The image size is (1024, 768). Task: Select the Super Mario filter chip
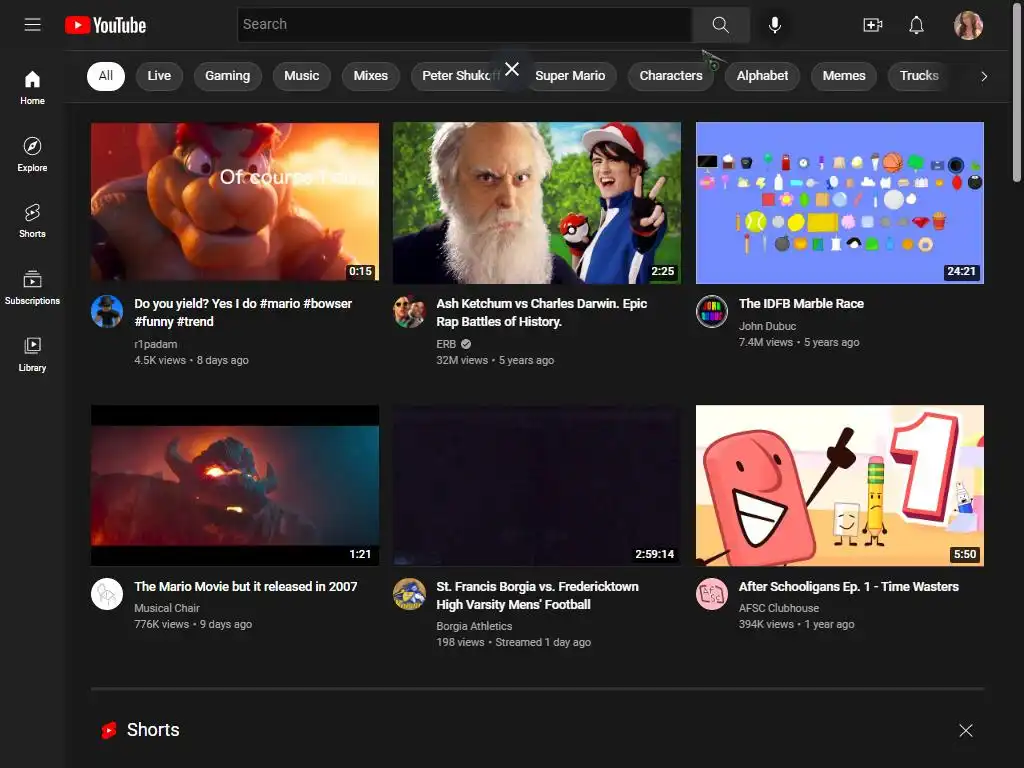point(570,76)
